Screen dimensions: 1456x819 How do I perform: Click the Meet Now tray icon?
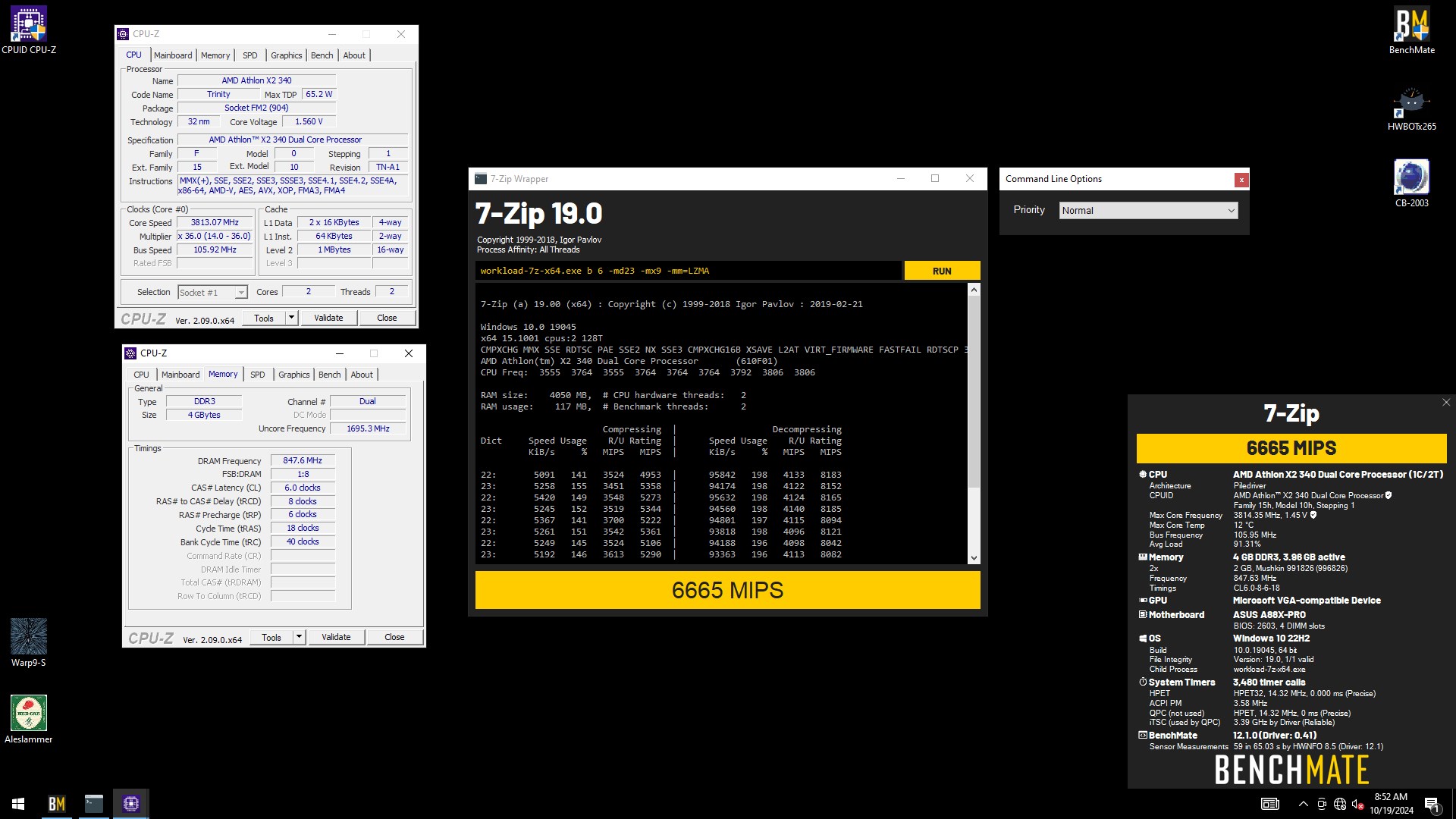click(x=1322, y=804)
